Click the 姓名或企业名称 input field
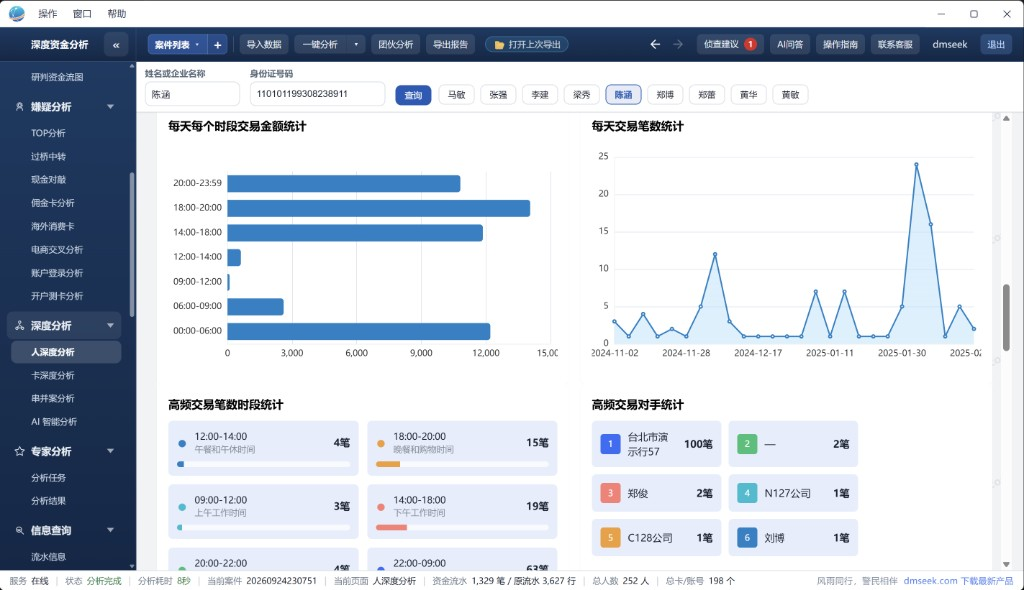The image size is (1024, 590). (192, 94)
